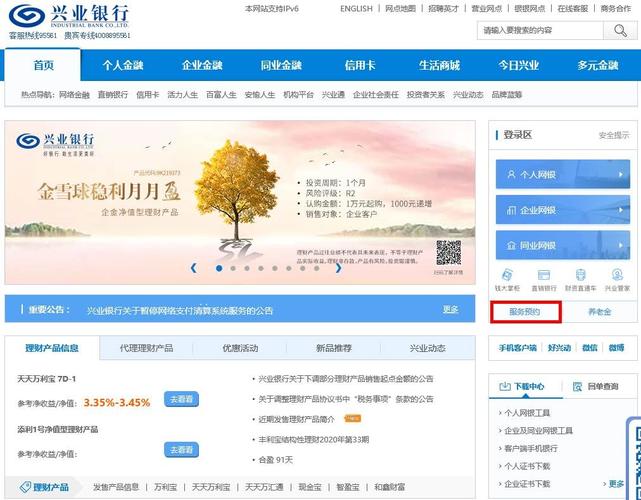
Task: Open the 暂停网络支付清算系统服务 announcement
Action: pos(179,310)
